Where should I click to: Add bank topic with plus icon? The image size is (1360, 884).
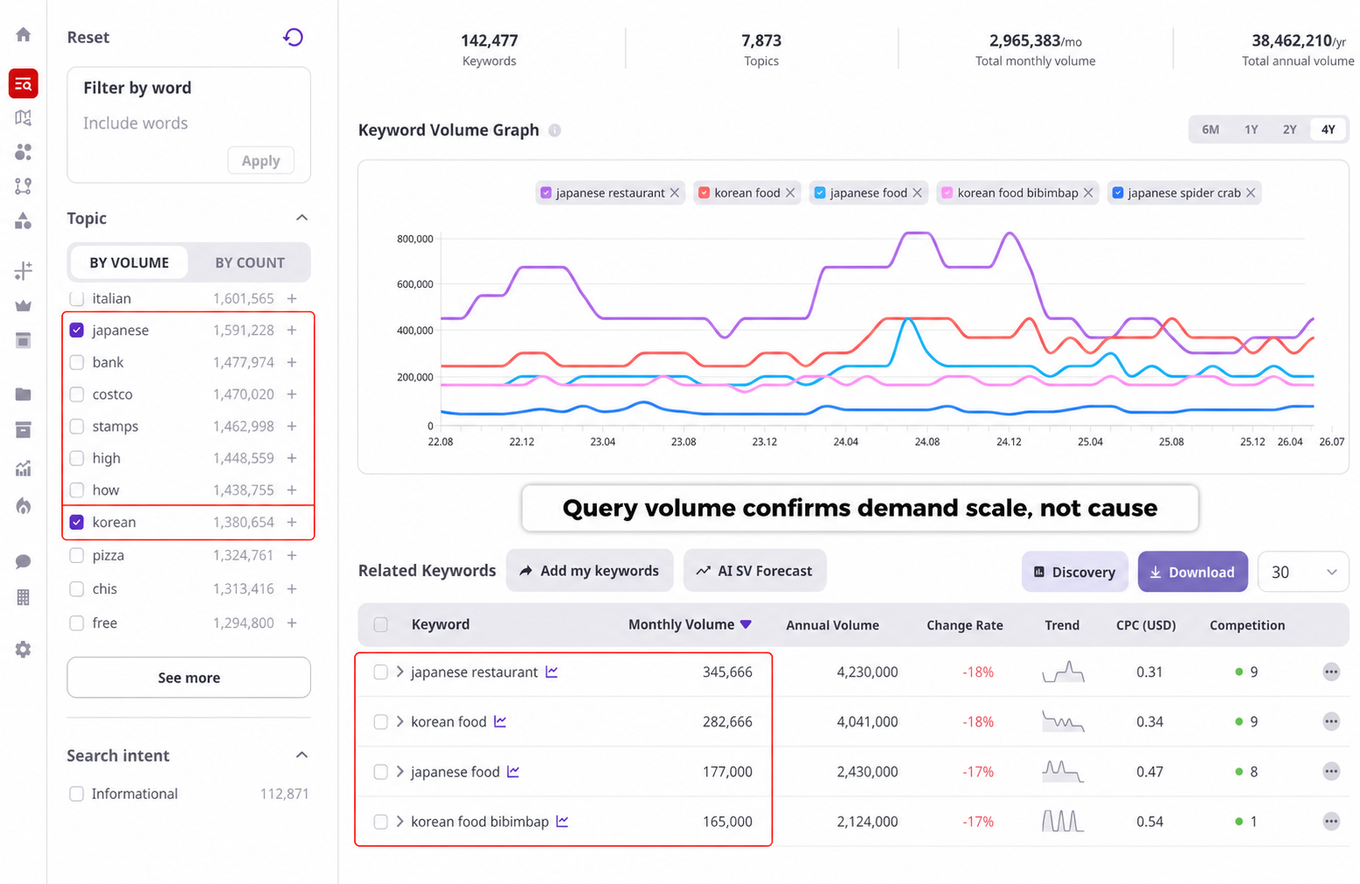pos(292,362)
